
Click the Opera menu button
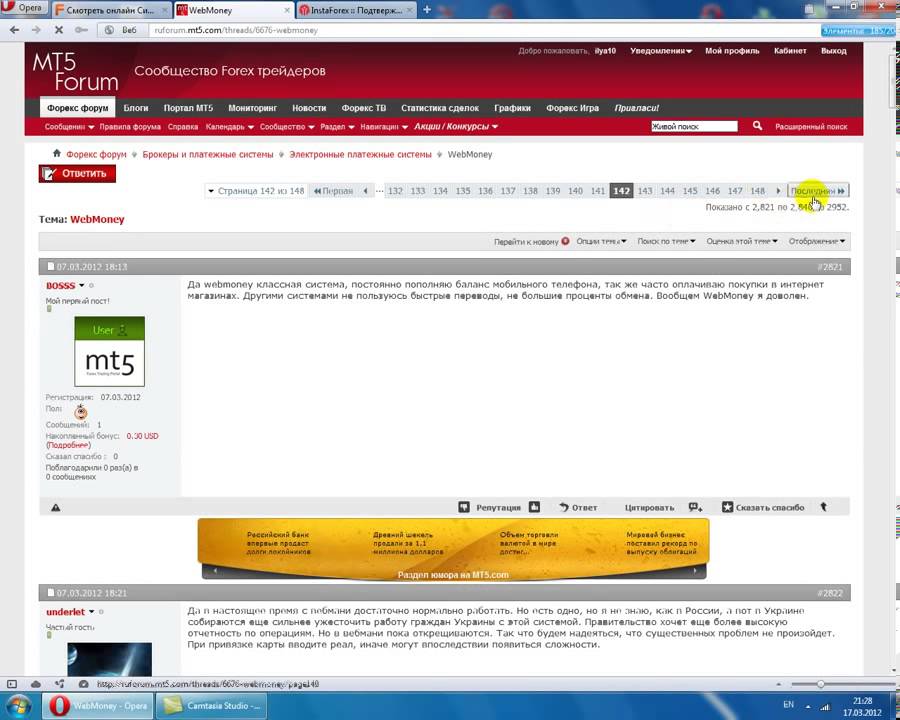click(x=23, y=8)
